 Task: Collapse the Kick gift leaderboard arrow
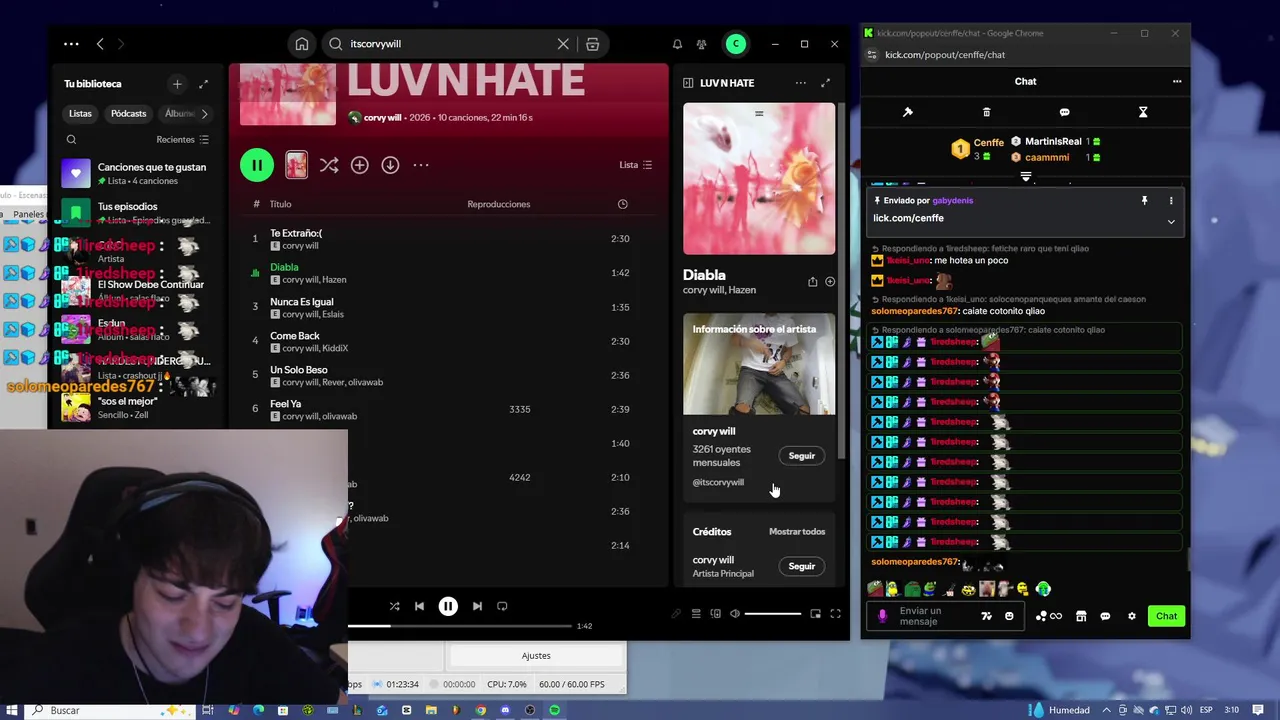(1026, 177)
